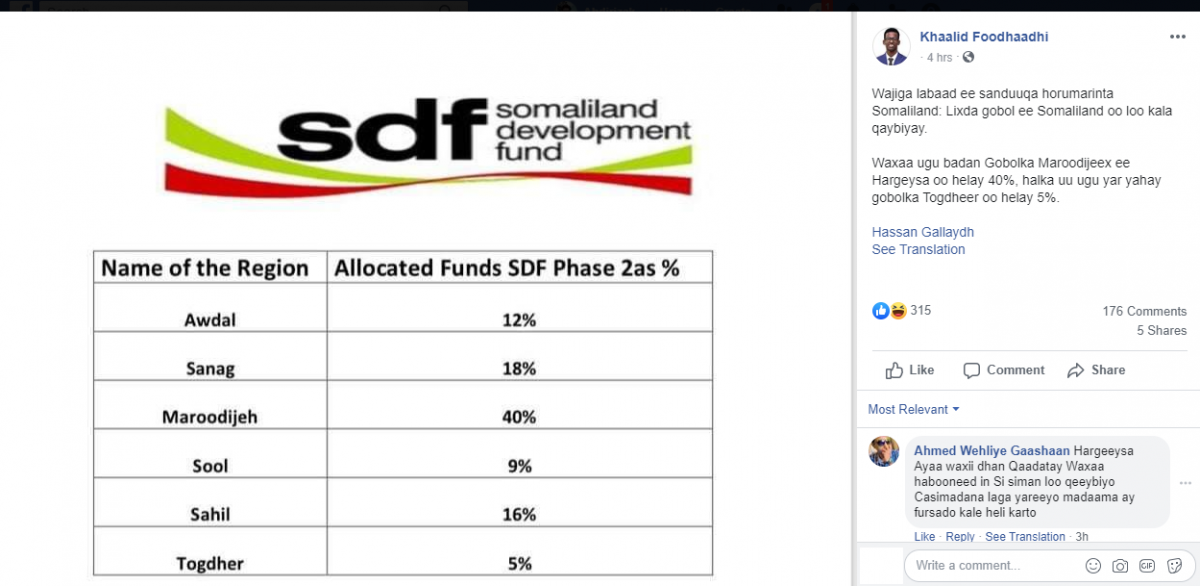Expand the Most Relevant comment sort dropdown

pos(913,409)
